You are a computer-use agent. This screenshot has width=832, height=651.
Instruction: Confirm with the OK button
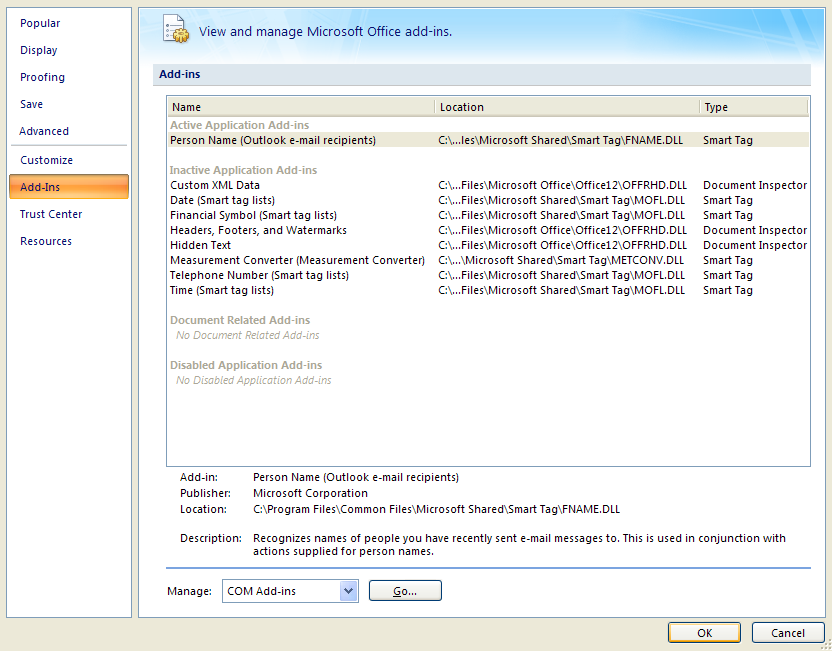pos(704,633)
